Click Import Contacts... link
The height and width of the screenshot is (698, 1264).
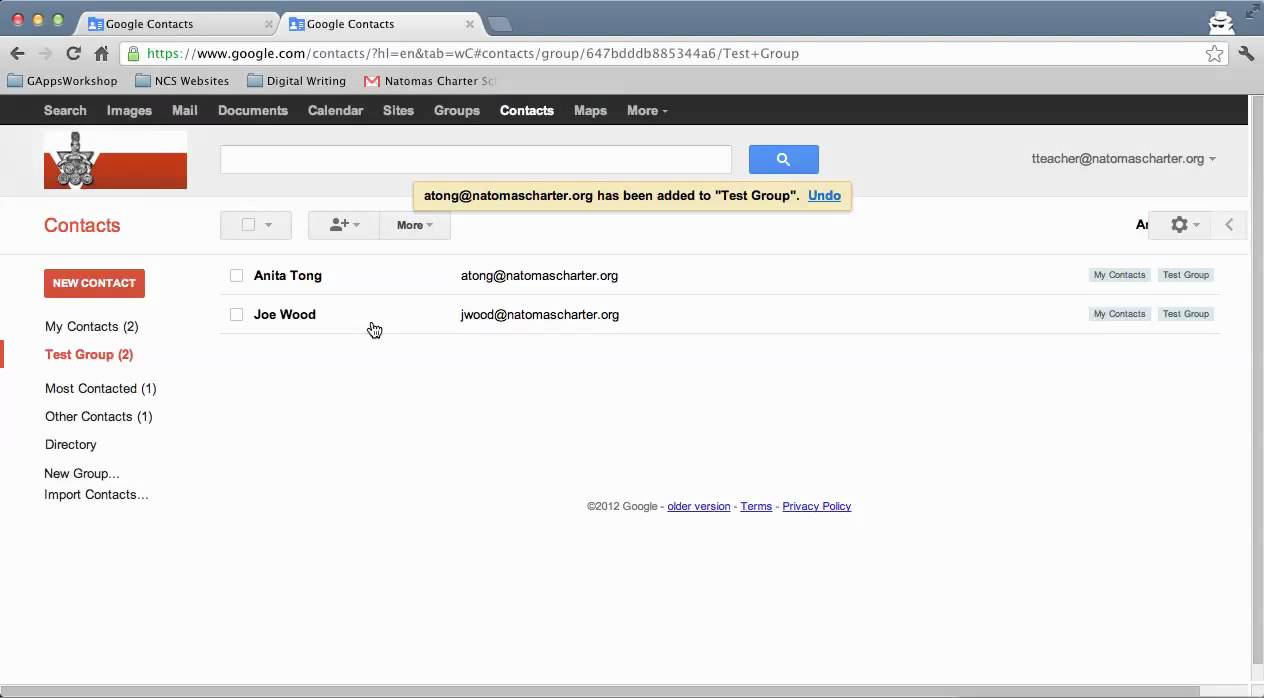[96, 494]
